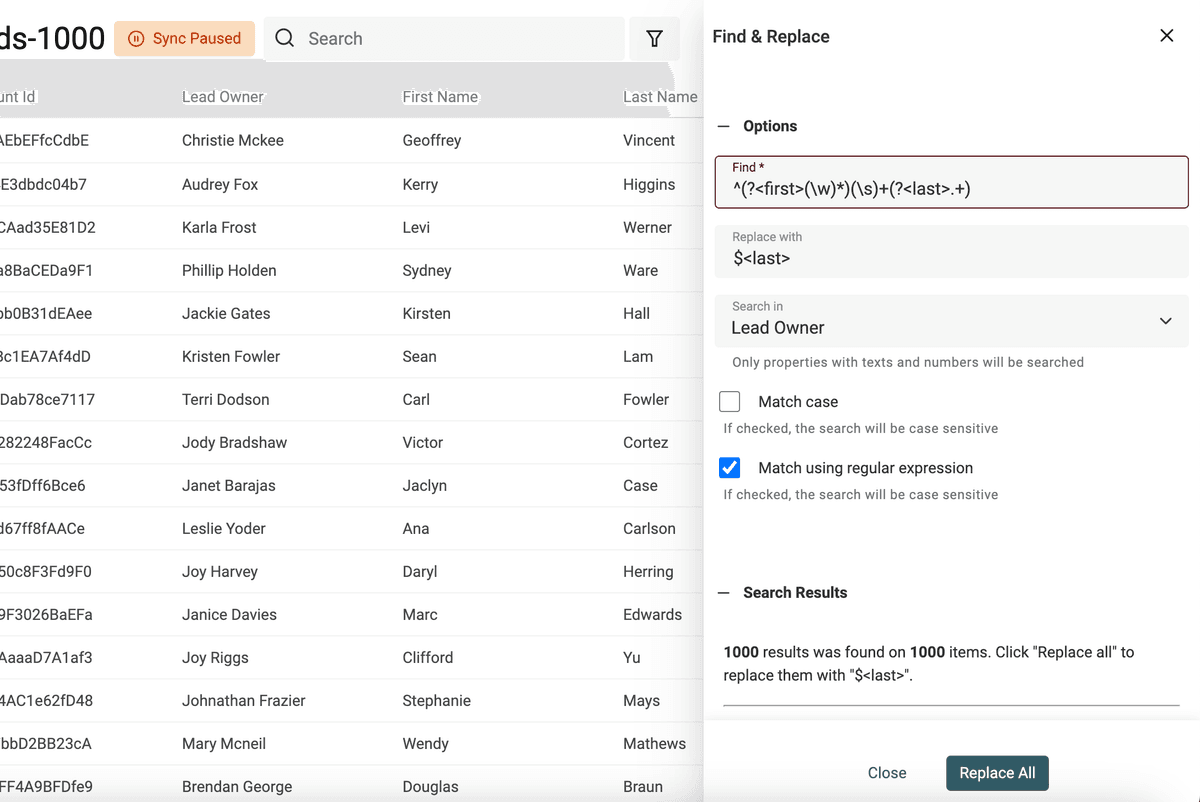Click first name Sydney
The image size is (1200, 802).
coord(427,271)
